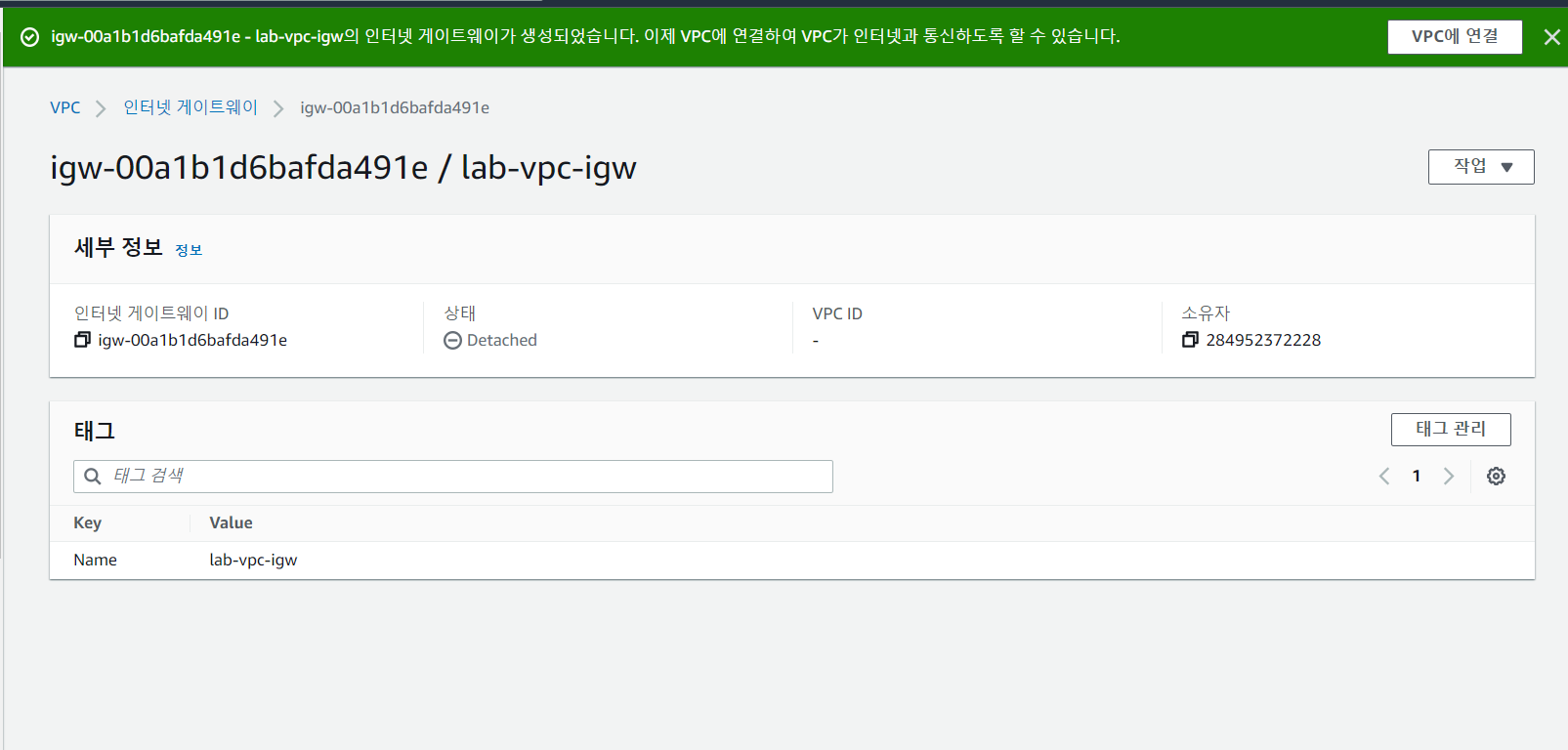Open 인터넷 게이트웨이 breadcrumb link

point(190,107)
